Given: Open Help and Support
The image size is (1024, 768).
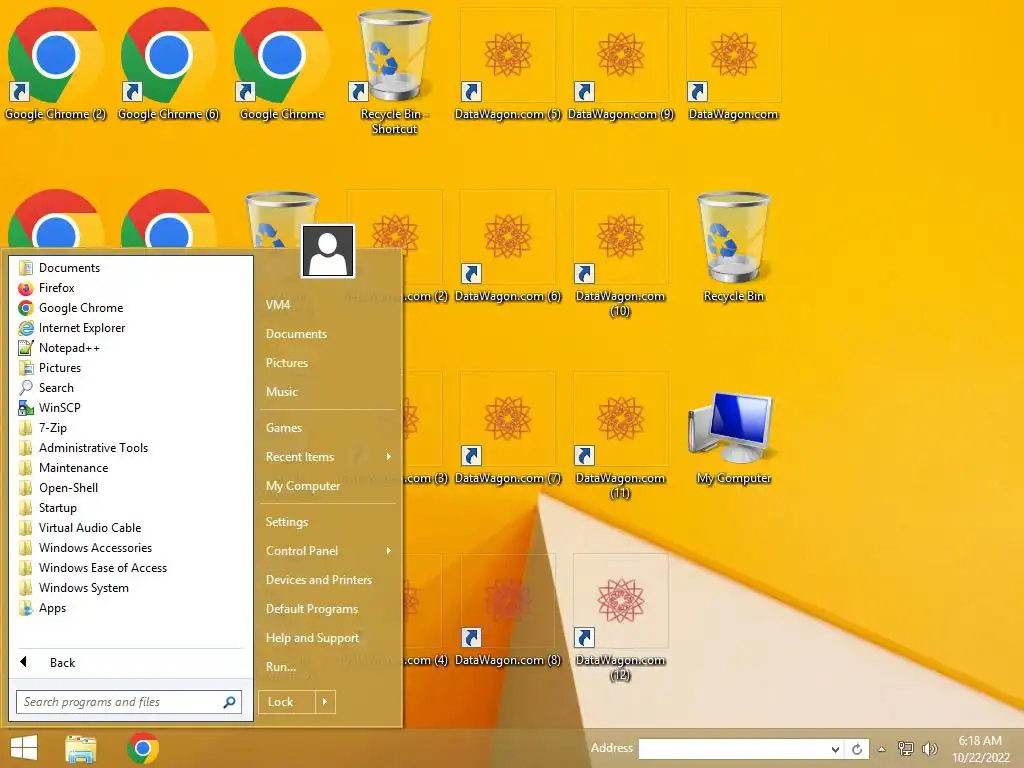Looking at the screenshot, I should tap(312, 638).
